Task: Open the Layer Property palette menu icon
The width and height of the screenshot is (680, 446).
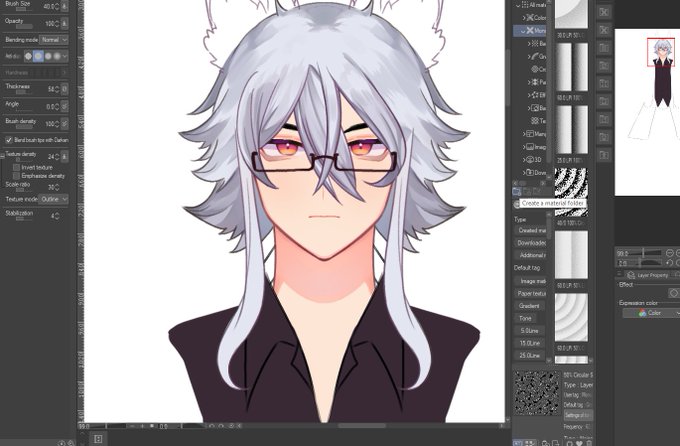Action: [620, 274]
